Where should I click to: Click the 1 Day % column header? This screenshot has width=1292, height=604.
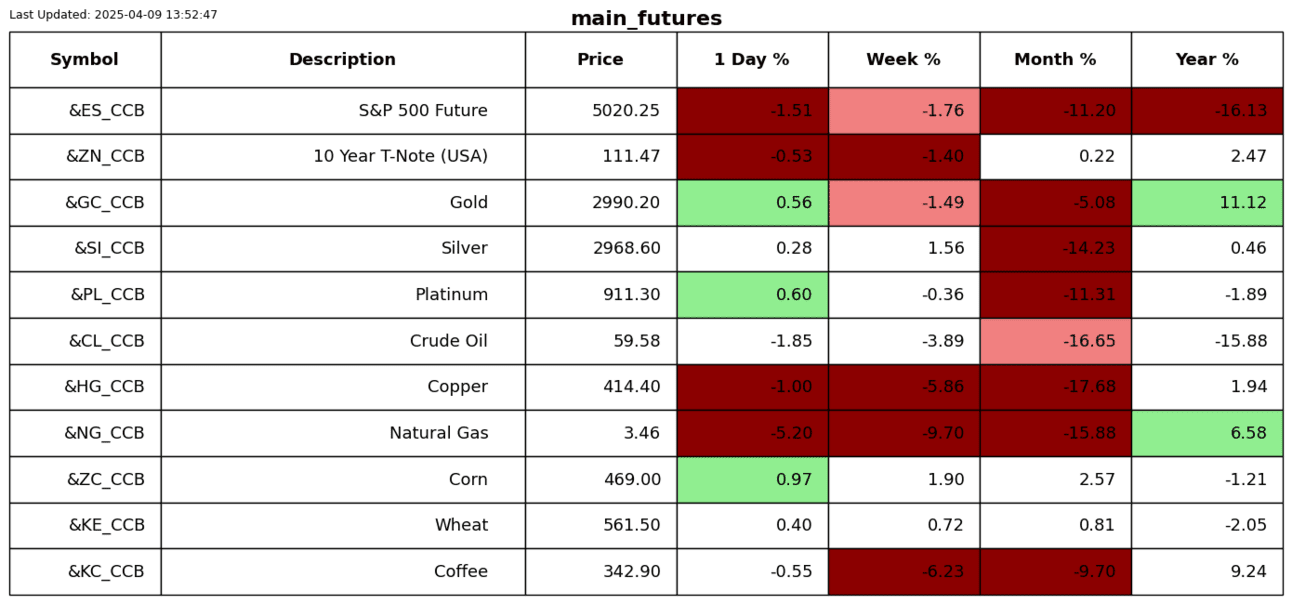[751, 60]
